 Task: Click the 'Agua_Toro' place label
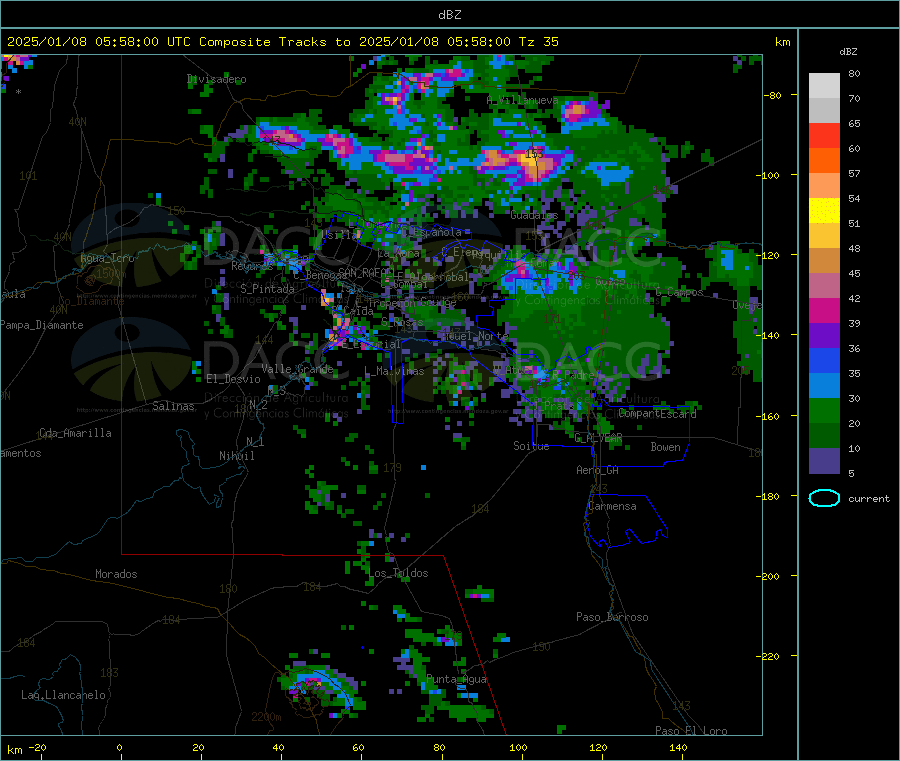click(107, 258)
